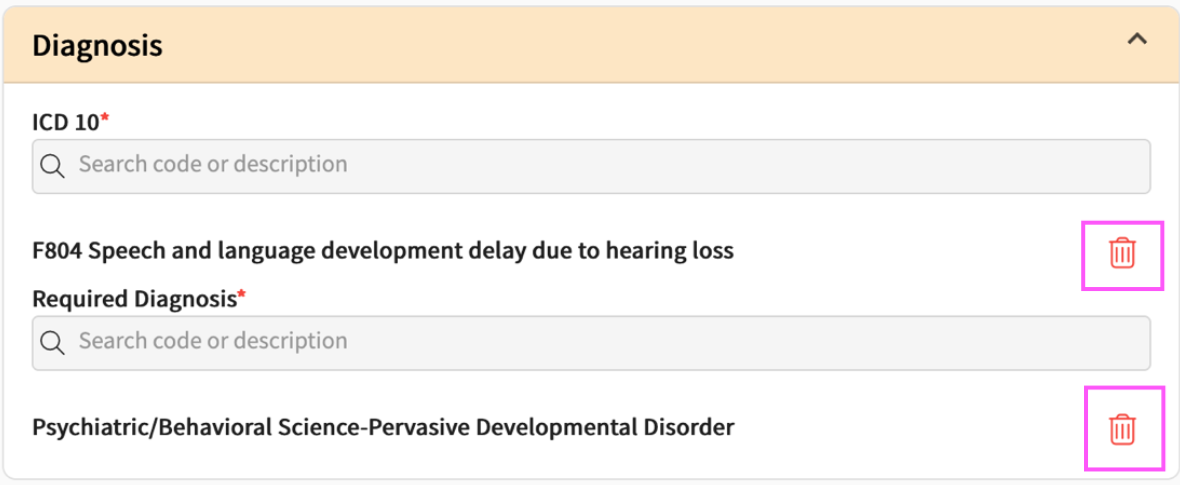Image resolution: width=1180 pixels, height=488 pixels.
Task: Click the ICD 10 placeholder text "Search code or description"
Action: pyautogui.click(x=213, y=164)
